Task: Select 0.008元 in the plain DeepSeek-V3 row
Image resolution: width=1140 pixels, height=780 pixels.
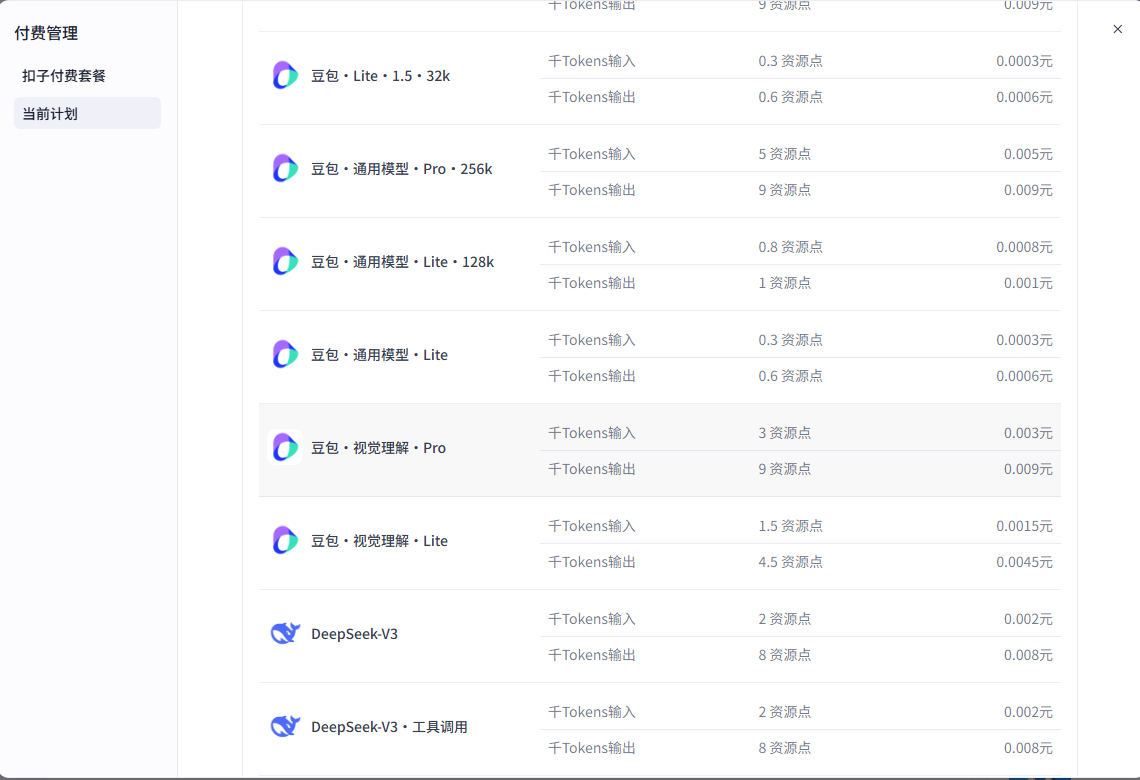Action: (1028, 656)
